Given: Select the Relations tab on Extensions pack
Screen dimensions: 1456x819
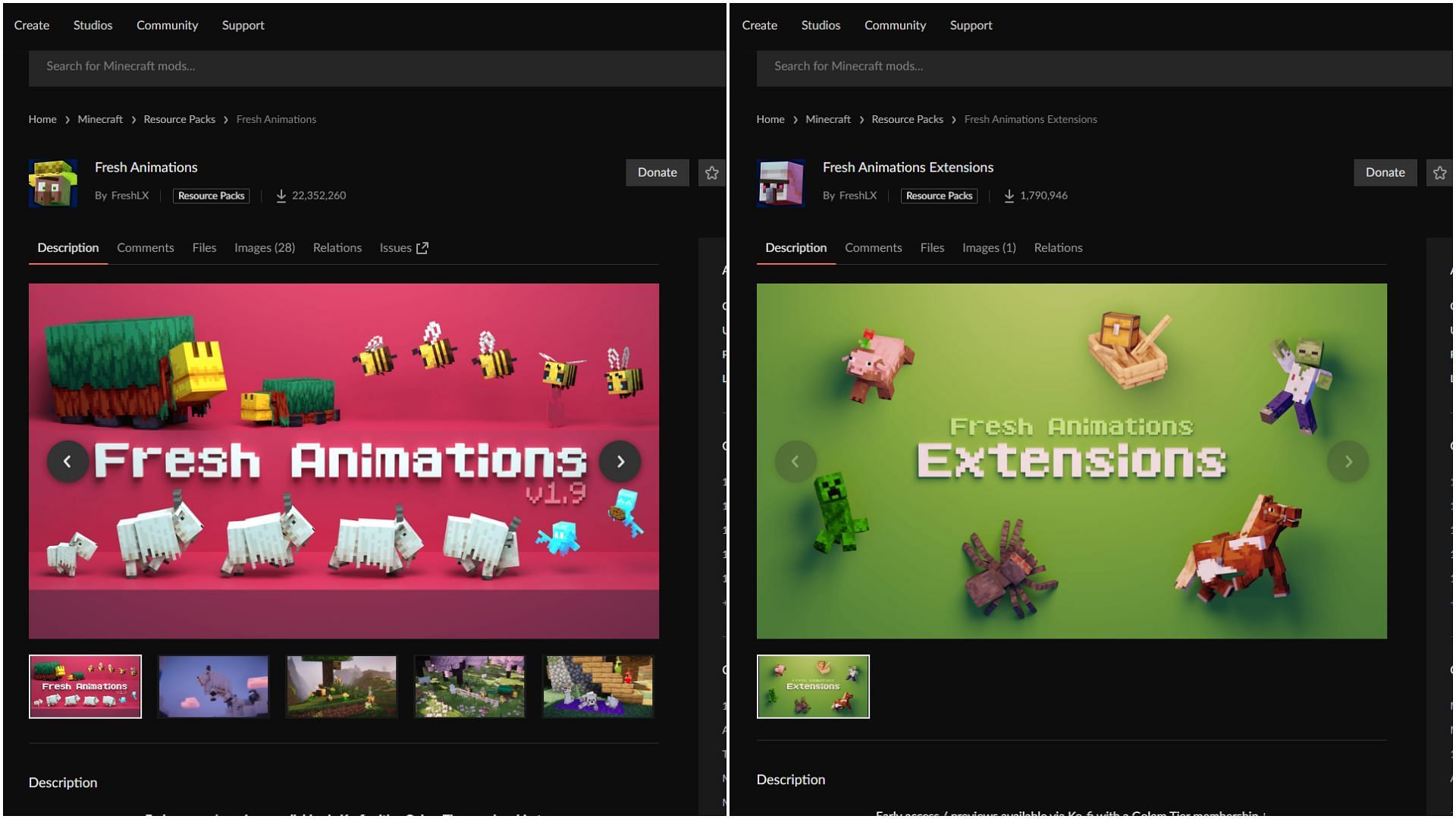Looking at the screenshot, I should [x=1058, y=248].
